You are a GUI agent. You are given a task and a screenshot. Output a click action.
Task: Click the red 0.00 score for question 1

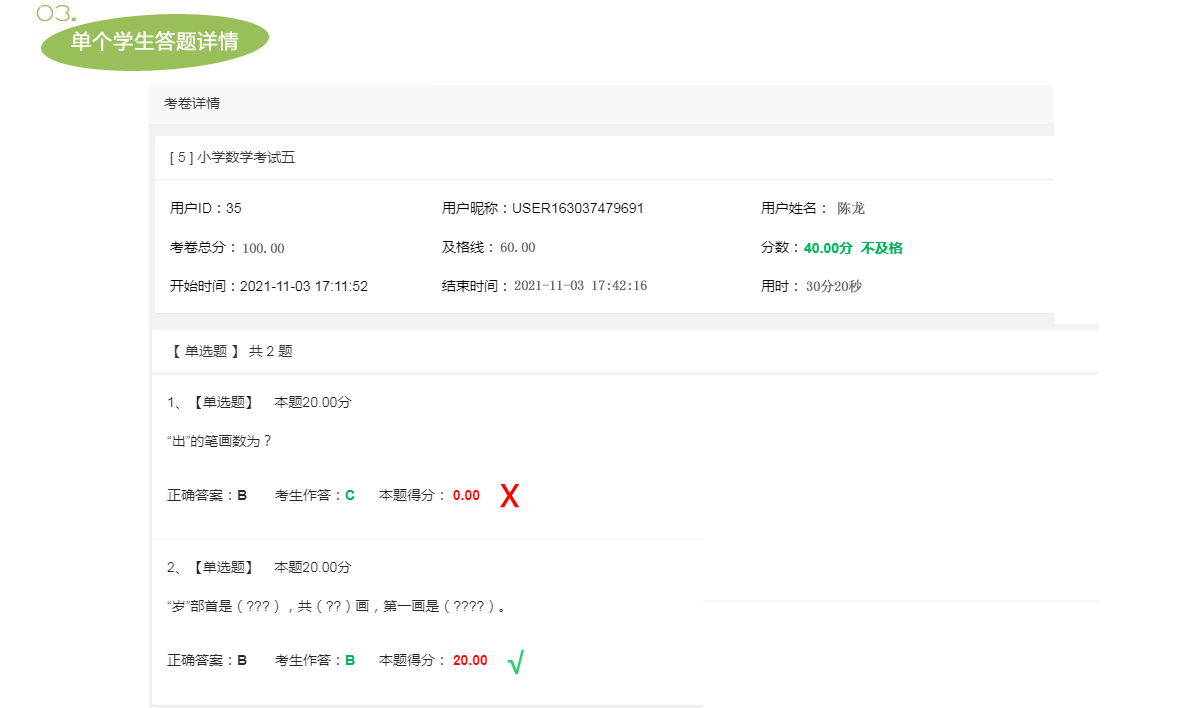(466, 495)
